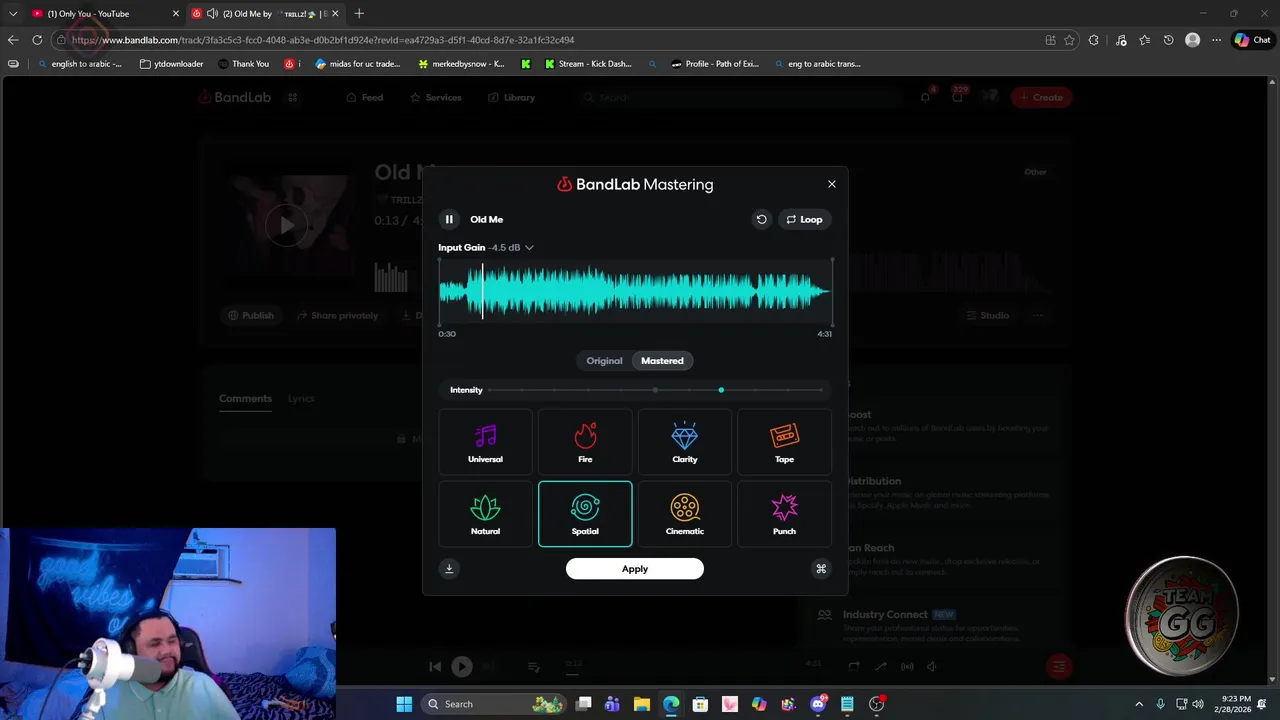Click the BandLab logo in the site header
1280x720 pixels.
click(234, 97)
